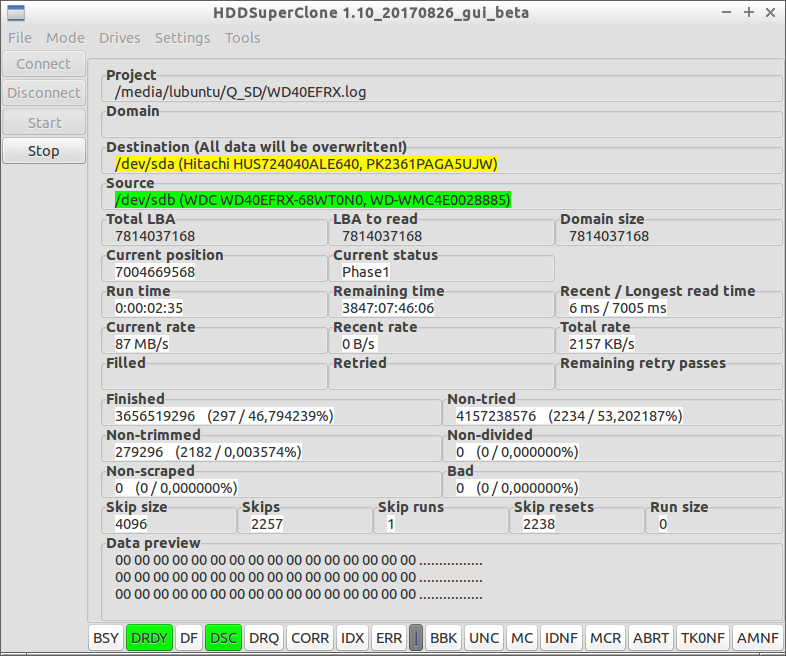This screenshot has height=656, width=786.
Task: Click the 6 ms / 7005 ms read time
Action: (x=618, y=308)
